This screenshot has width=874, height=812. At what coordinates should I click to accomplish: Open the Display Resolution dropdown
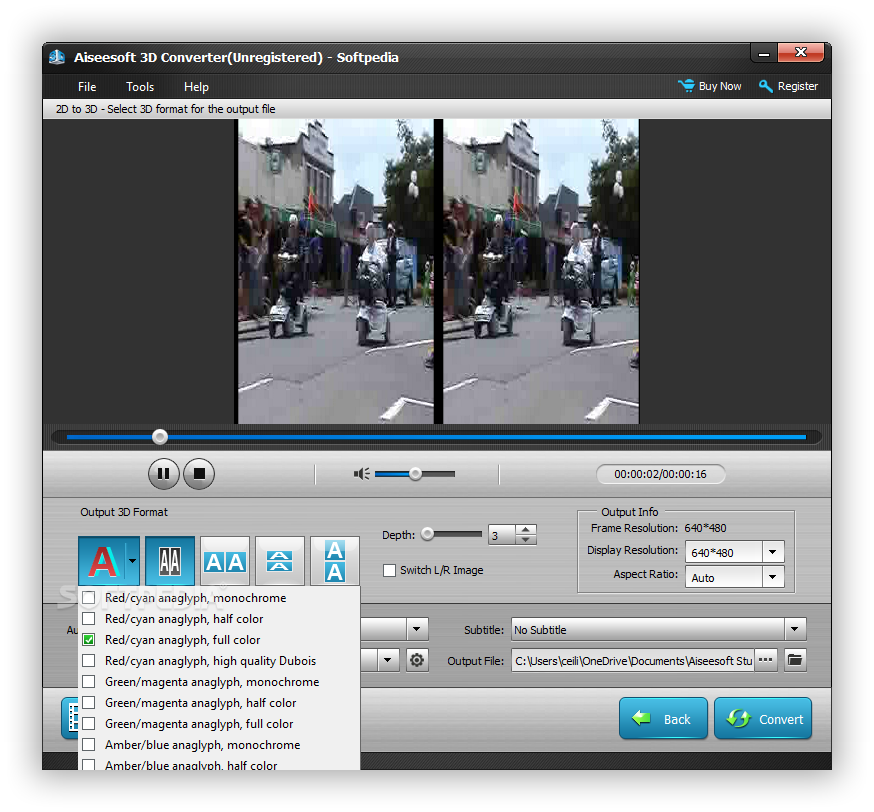pyautogui.click(x=773, y=552)
